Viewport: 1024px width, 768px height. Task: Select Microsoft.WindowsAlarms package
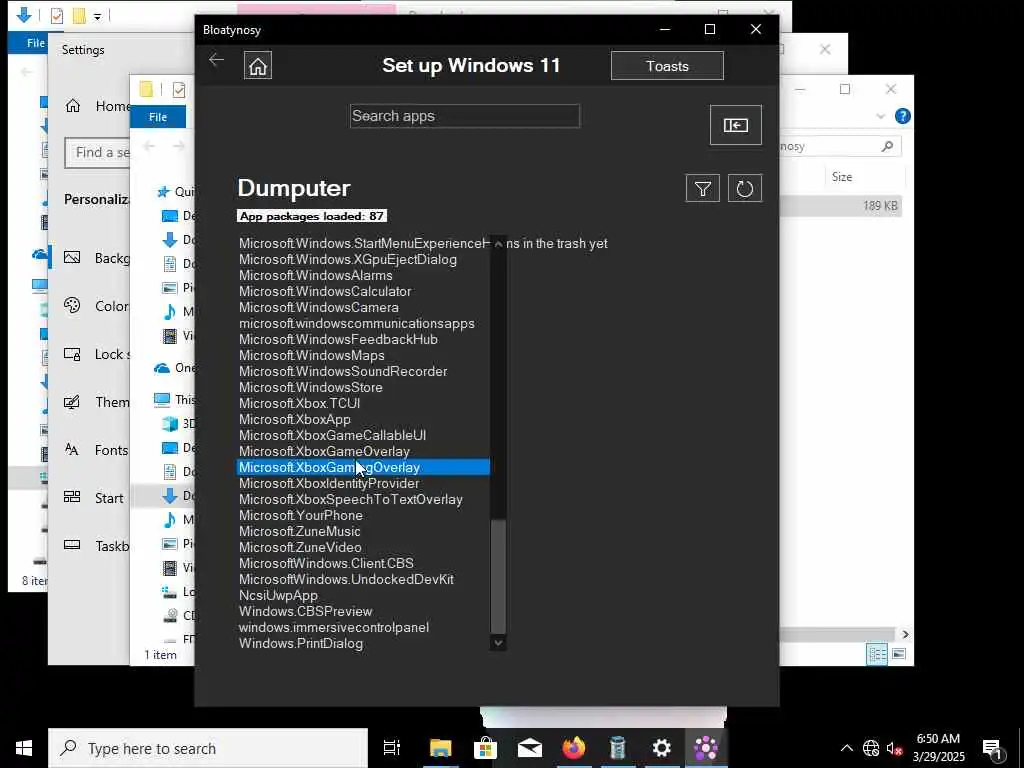click(315, 276)
